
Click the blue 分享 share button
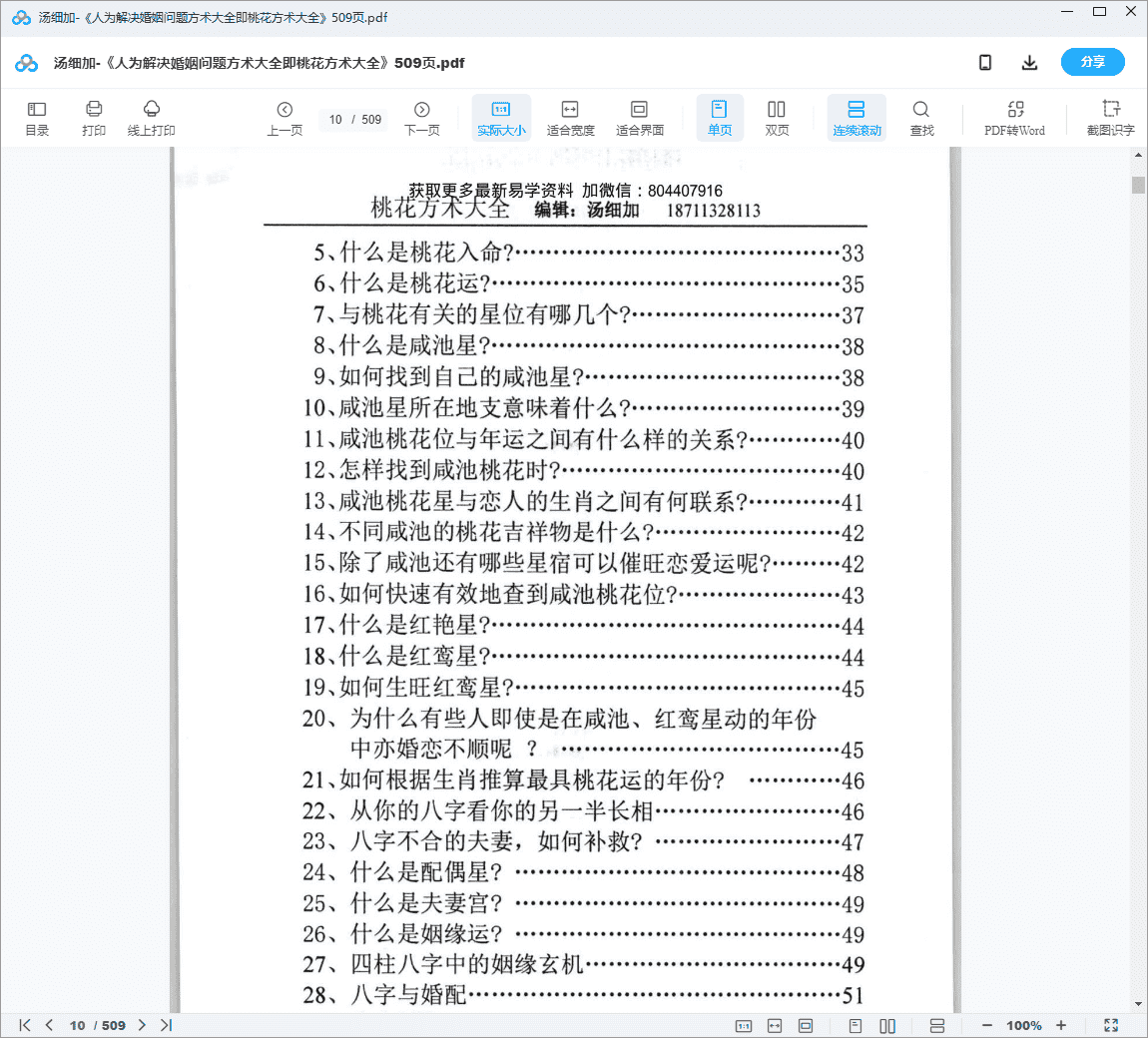coord(1092,62)
